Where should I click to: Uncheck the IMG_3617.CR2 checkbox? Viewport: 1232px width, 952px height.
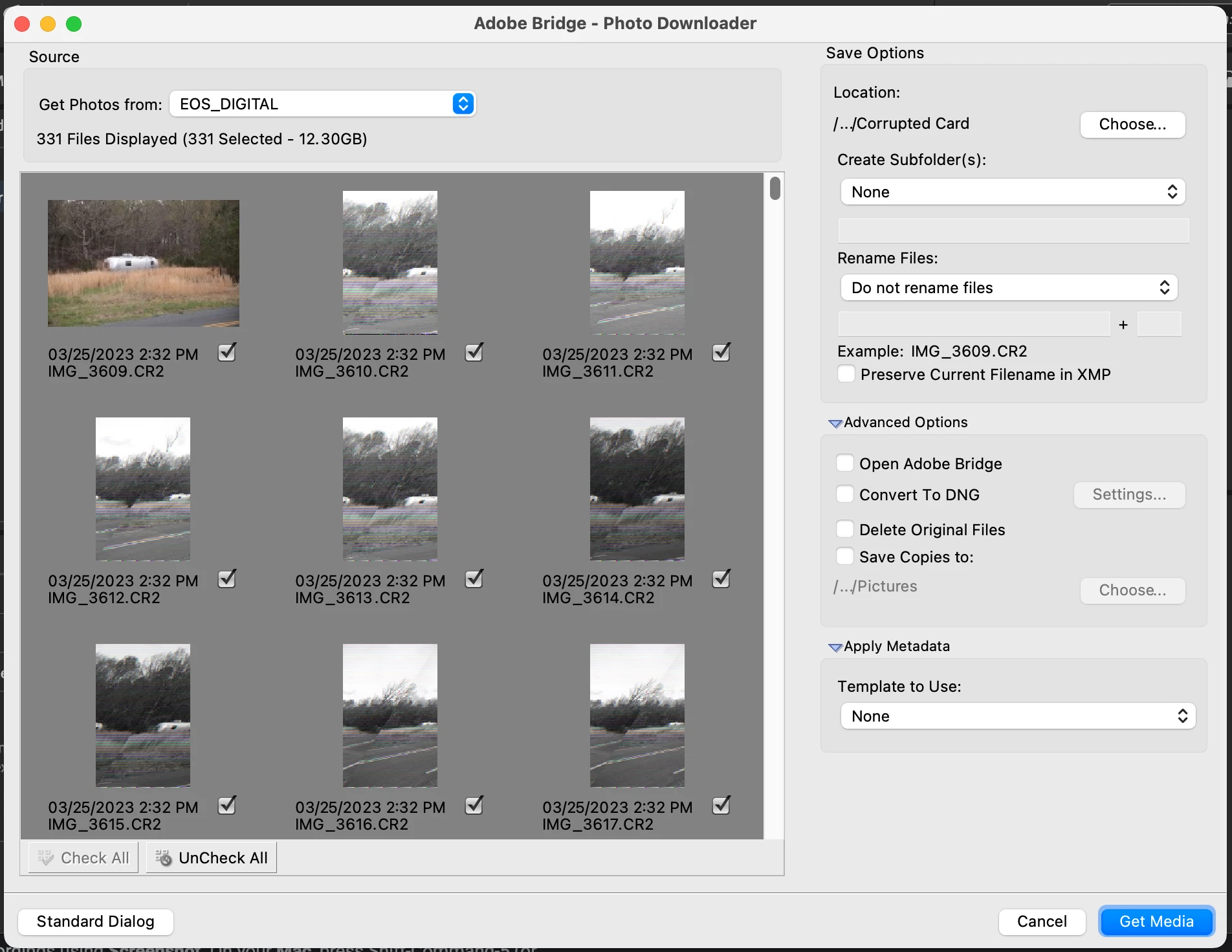click(721, 806)
